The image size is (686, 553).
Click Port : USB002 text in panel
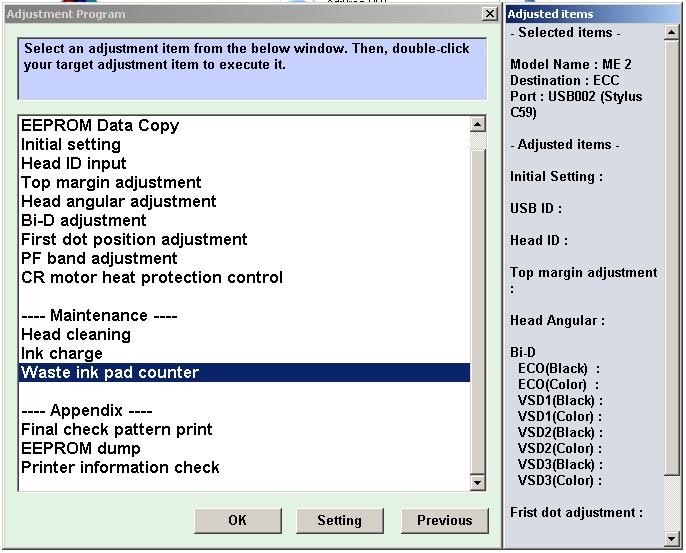coord(576,105)
